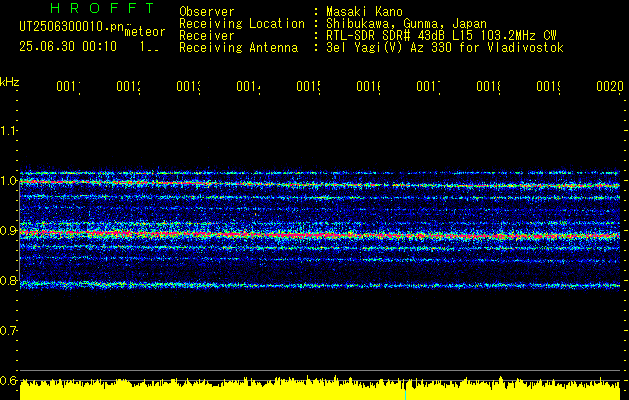Click the 1.0 kHz axis label
The width and height of the screenshot is (629, 400).
point(8,180)
